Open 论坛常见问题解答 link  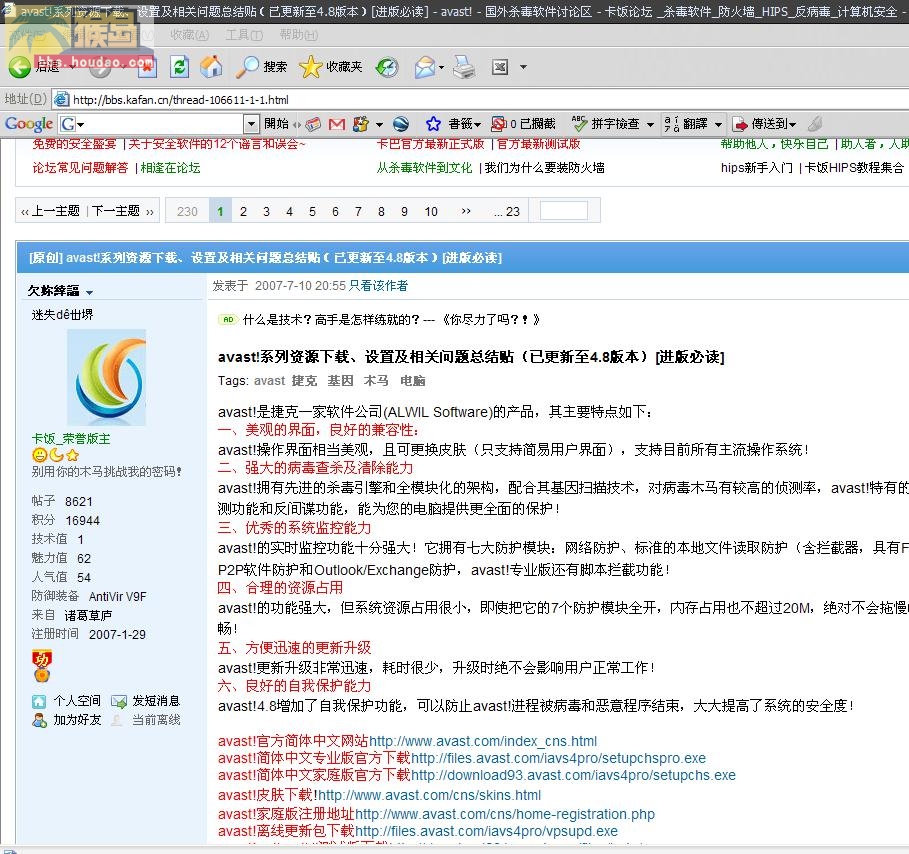(80, 168)
